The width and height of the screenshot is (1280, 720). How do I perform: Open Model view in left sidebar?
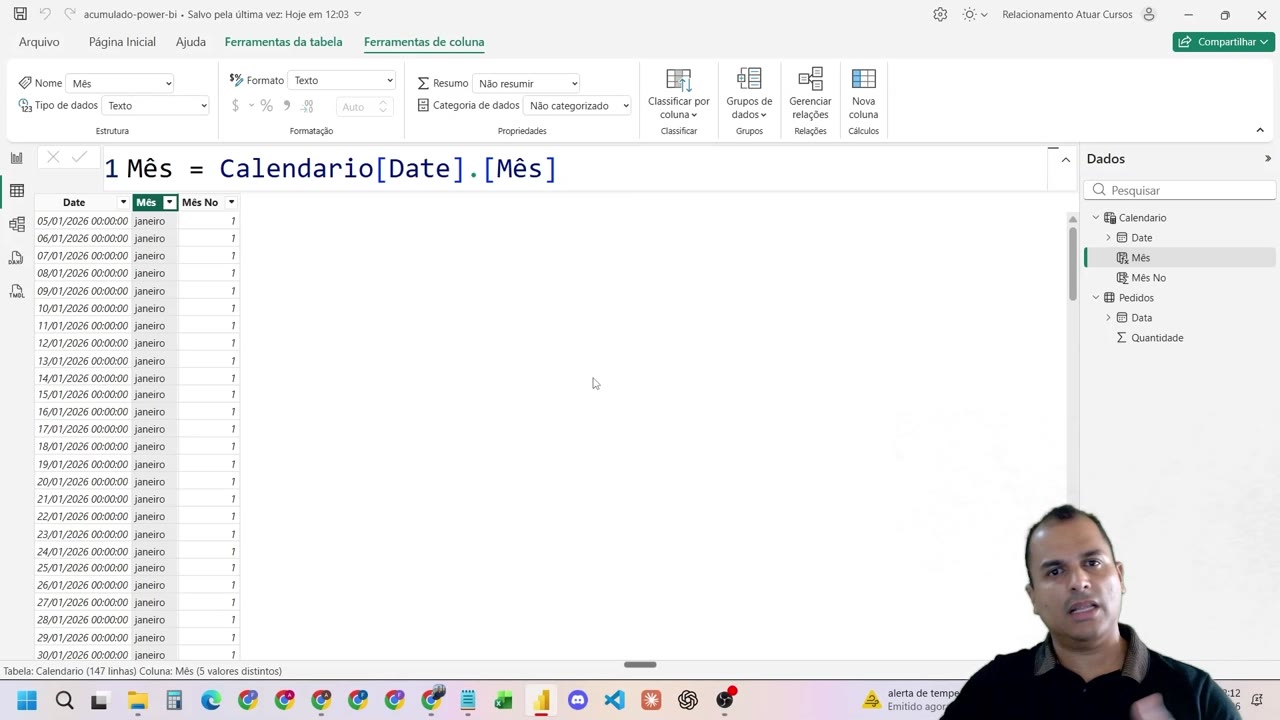(16, 225)
